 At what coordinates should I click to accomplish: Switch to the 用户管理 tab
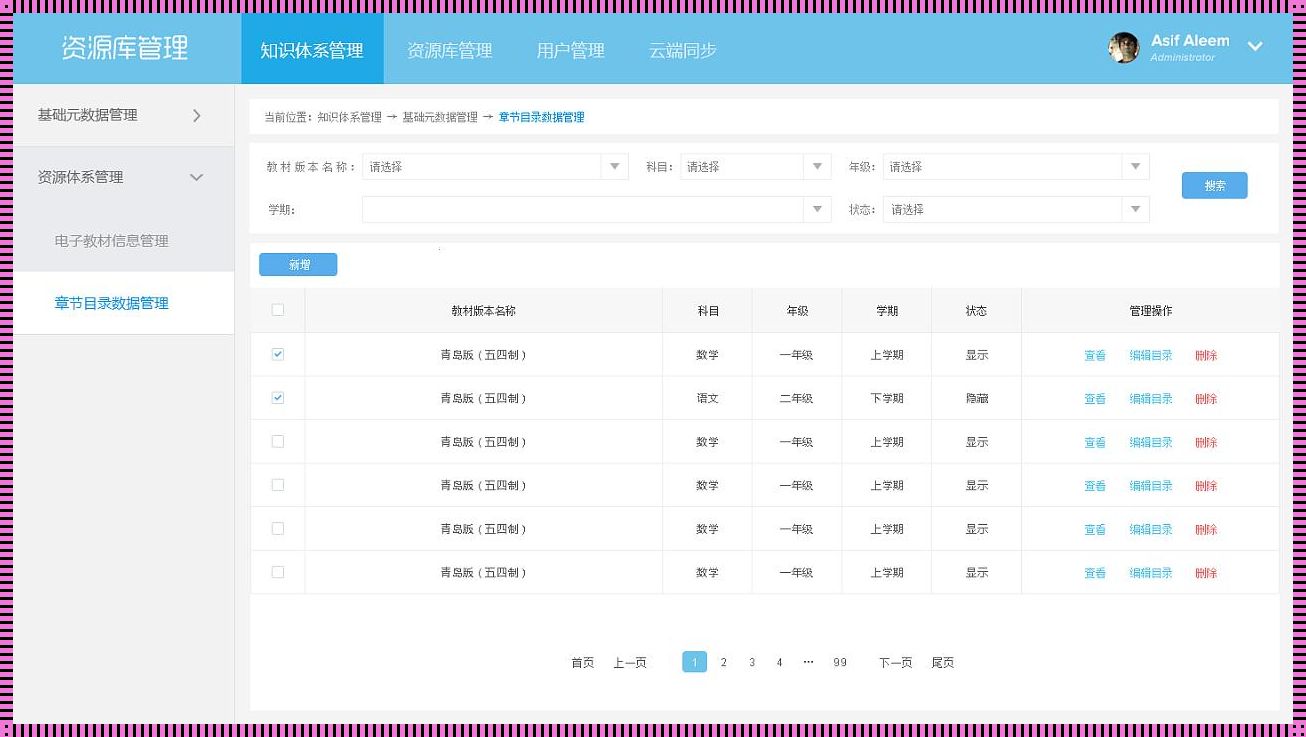(570, 50)
